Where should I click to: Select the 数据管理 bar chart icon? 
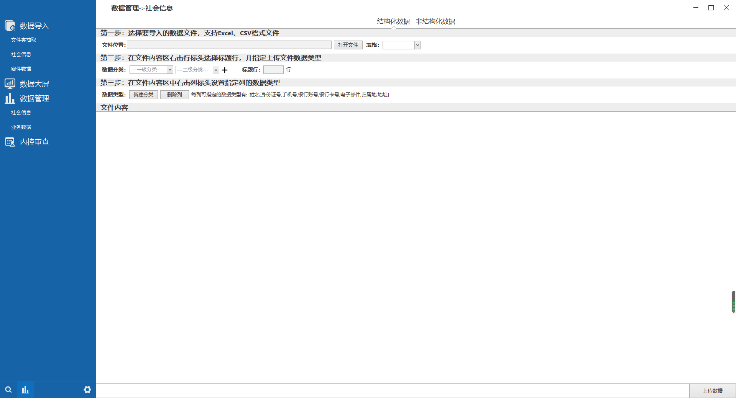pyautogui.click(x=10, y=98)
